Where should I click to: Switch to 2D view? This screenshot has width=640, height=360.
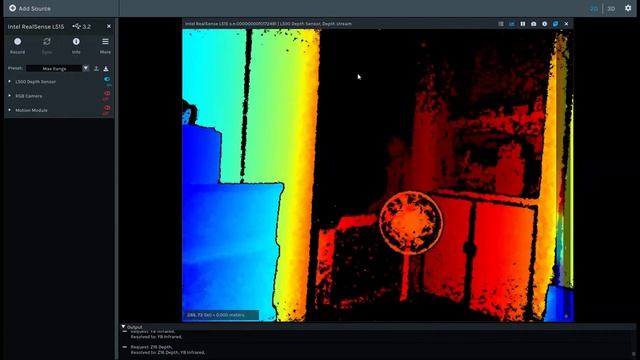(x=594, y=9)
